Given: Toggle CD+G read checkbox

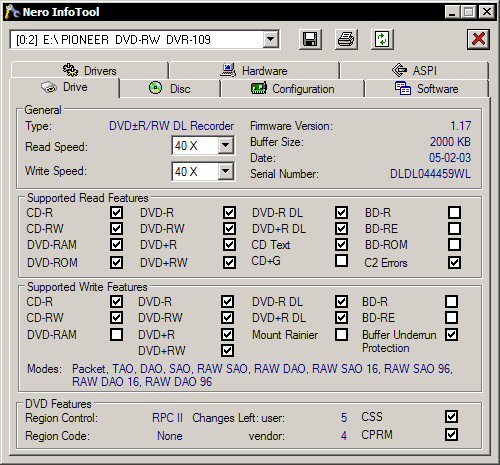Looking at the screenshot, I should 341,260.
